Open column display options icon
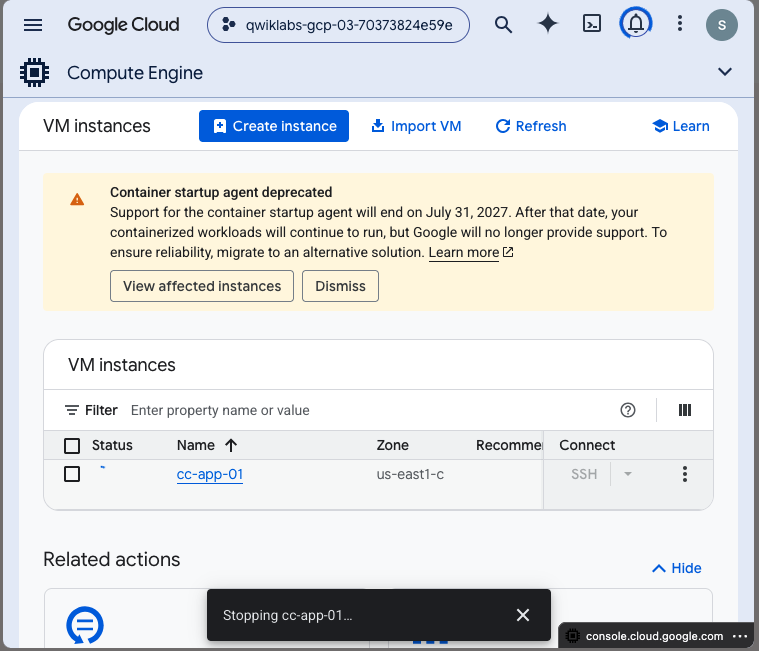Image resolution: width=759 pixels, height=651 pixels. click(684, 410)
